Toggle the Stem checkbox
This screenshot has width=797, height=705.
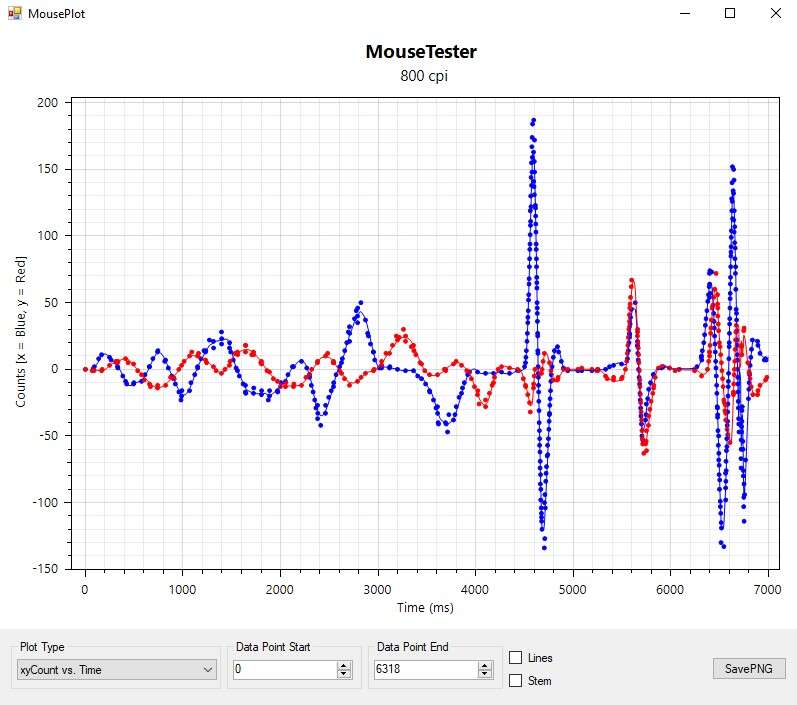pyautogui.click(x=516, y=681)
